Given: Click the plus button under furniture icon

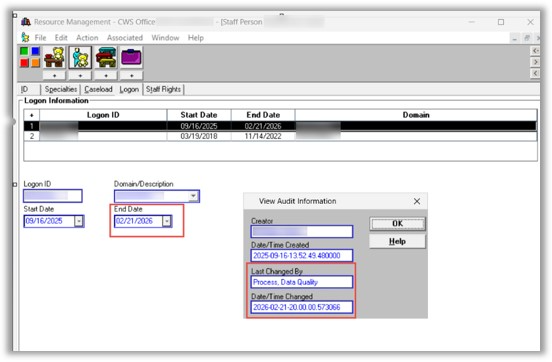Looking at the screenshot, I should [x=106, y=75].
